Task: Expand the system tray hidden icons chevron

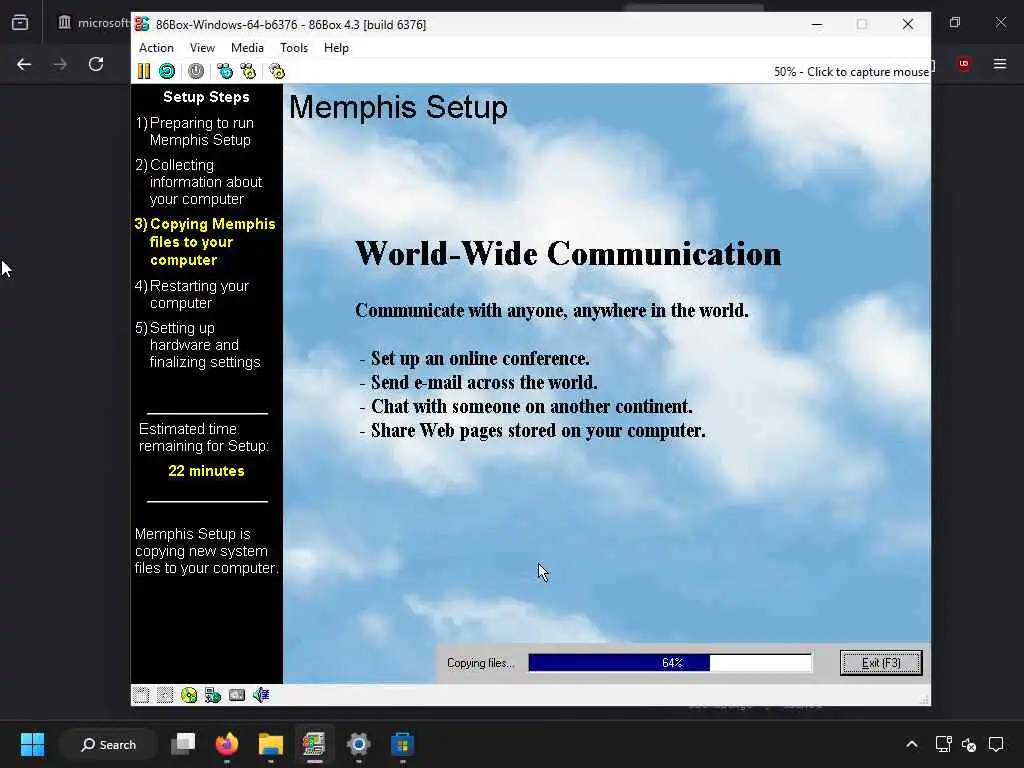Action: 912,744
